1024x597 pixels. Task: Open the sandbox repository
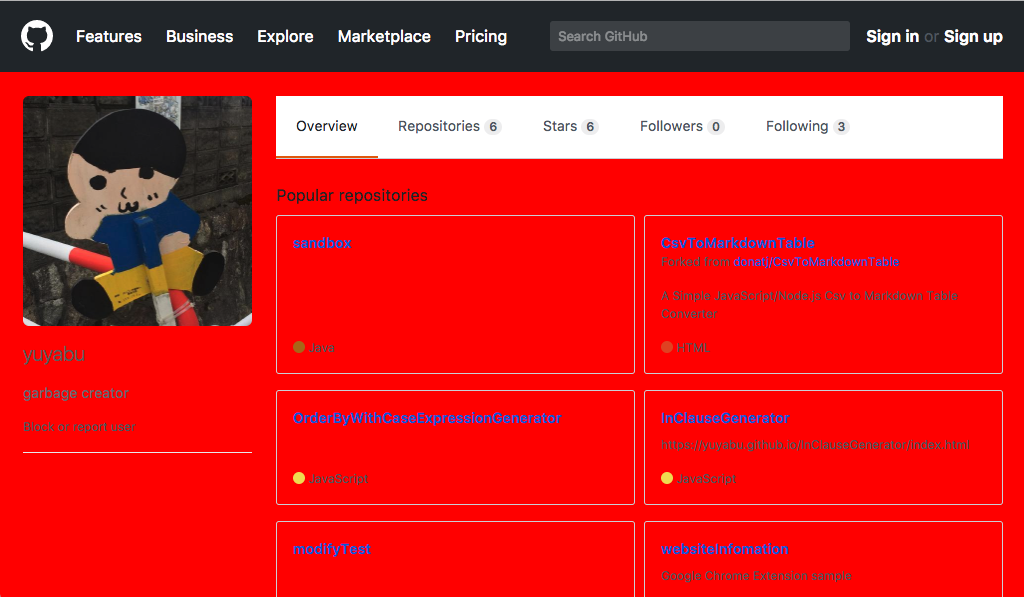322,243
